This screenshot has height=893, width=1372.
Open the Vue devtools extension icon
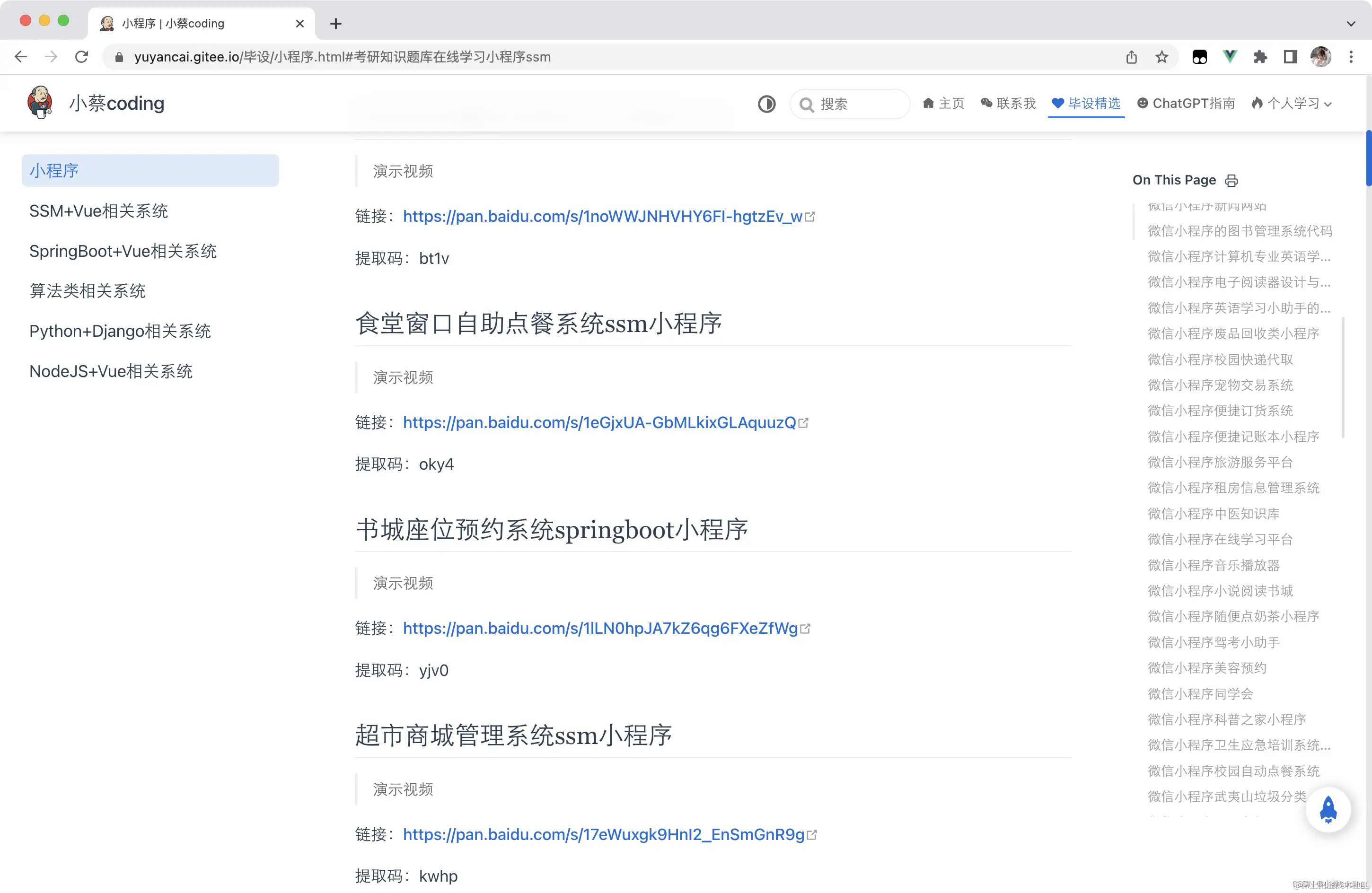click(1230, 56)
